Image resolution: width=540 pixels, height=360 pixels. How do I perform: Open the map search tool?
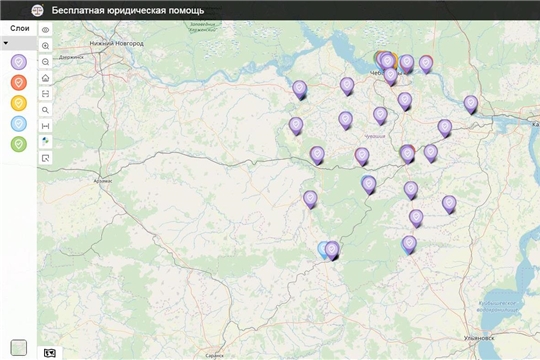click(x=45, y=110)
